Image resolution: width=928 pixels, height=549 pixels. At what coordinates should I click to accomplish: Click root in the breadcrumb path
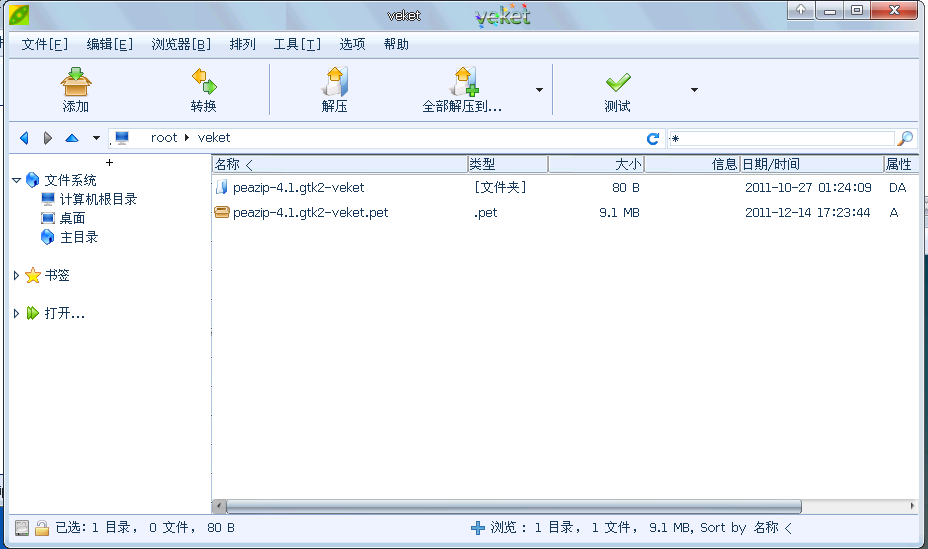(164, 138)
